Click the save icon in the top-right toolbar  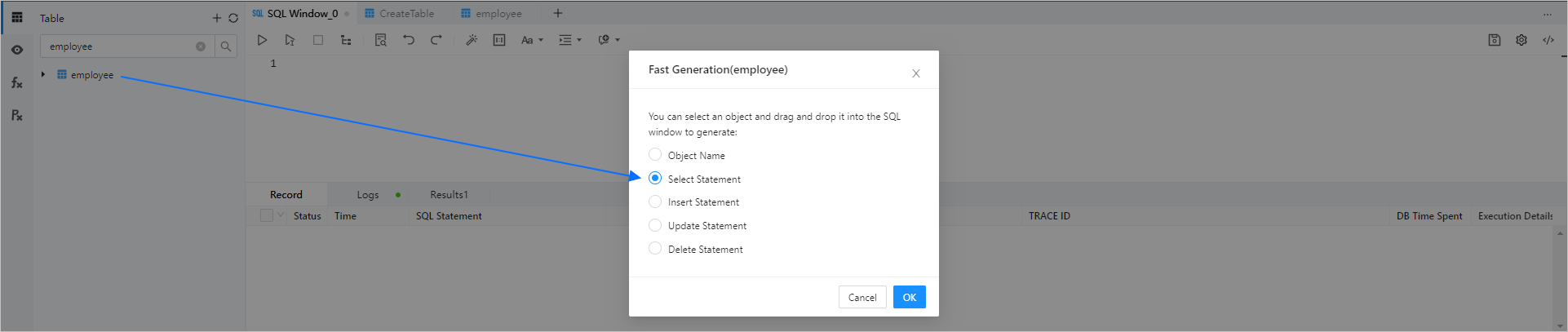(1494, 40)
